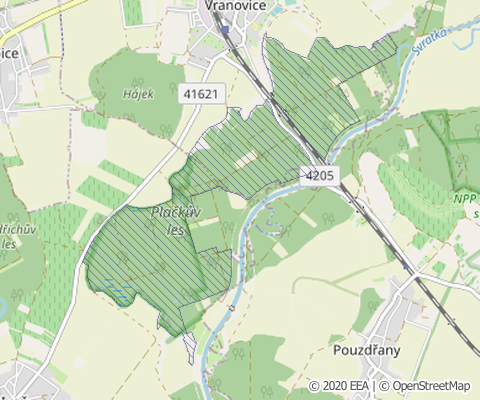The image size is (480, 400).
Task: Click the OpenStreetMap attribution link
Action: point(425,386)
